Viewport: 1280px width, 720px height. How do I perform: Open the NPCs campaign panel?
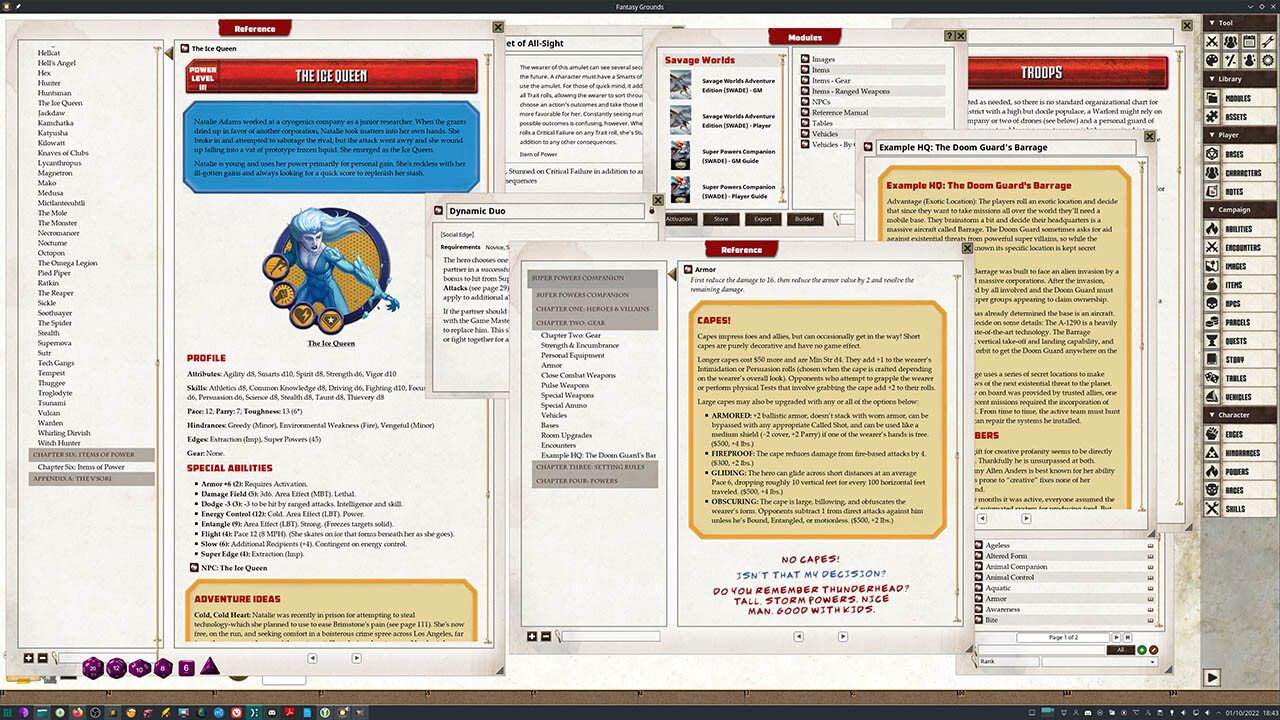click(x=1242, y=304)
